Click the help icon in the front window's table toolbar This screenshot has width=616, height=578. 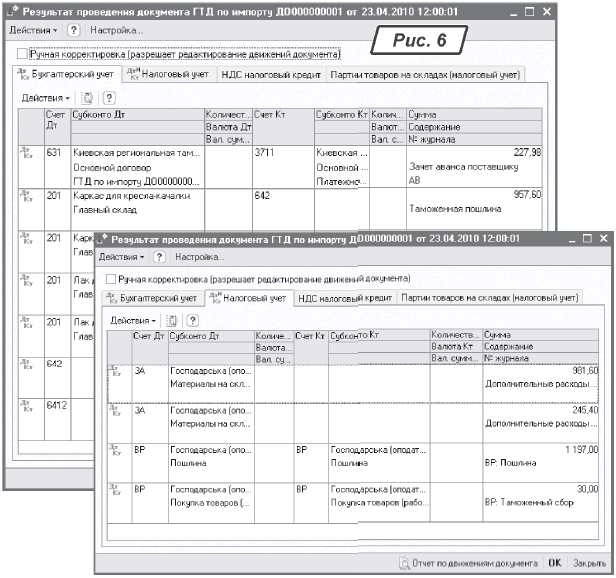point(192,320)
